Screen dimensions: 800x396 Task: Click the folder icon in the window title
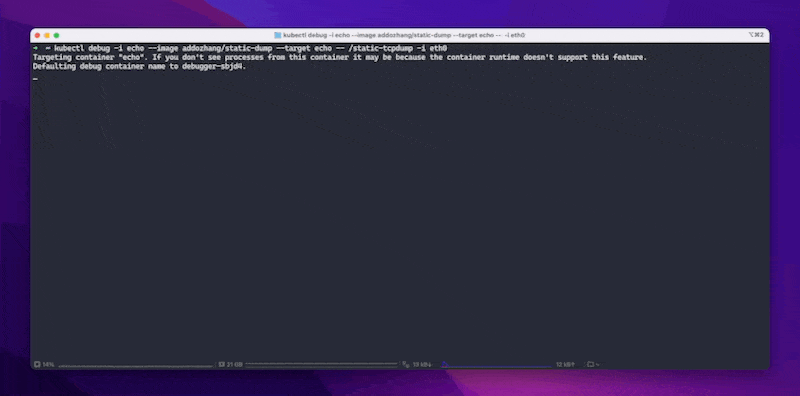pyautogui.click(x=278, y=35)
